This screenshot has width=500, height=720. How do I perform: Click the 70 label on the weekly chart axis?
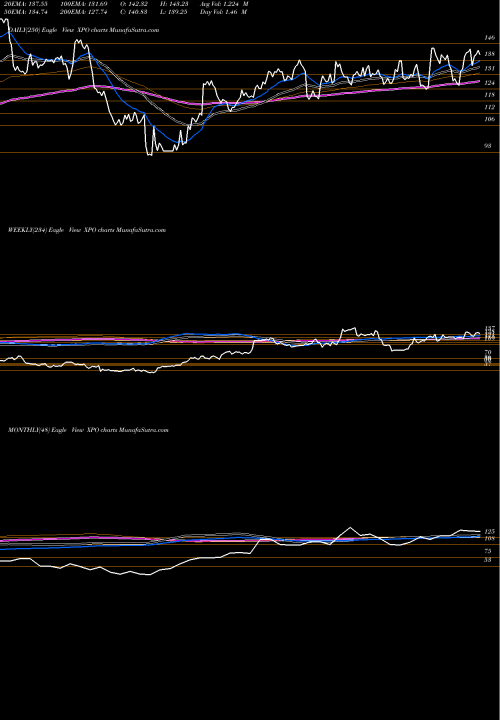point(488,352)
